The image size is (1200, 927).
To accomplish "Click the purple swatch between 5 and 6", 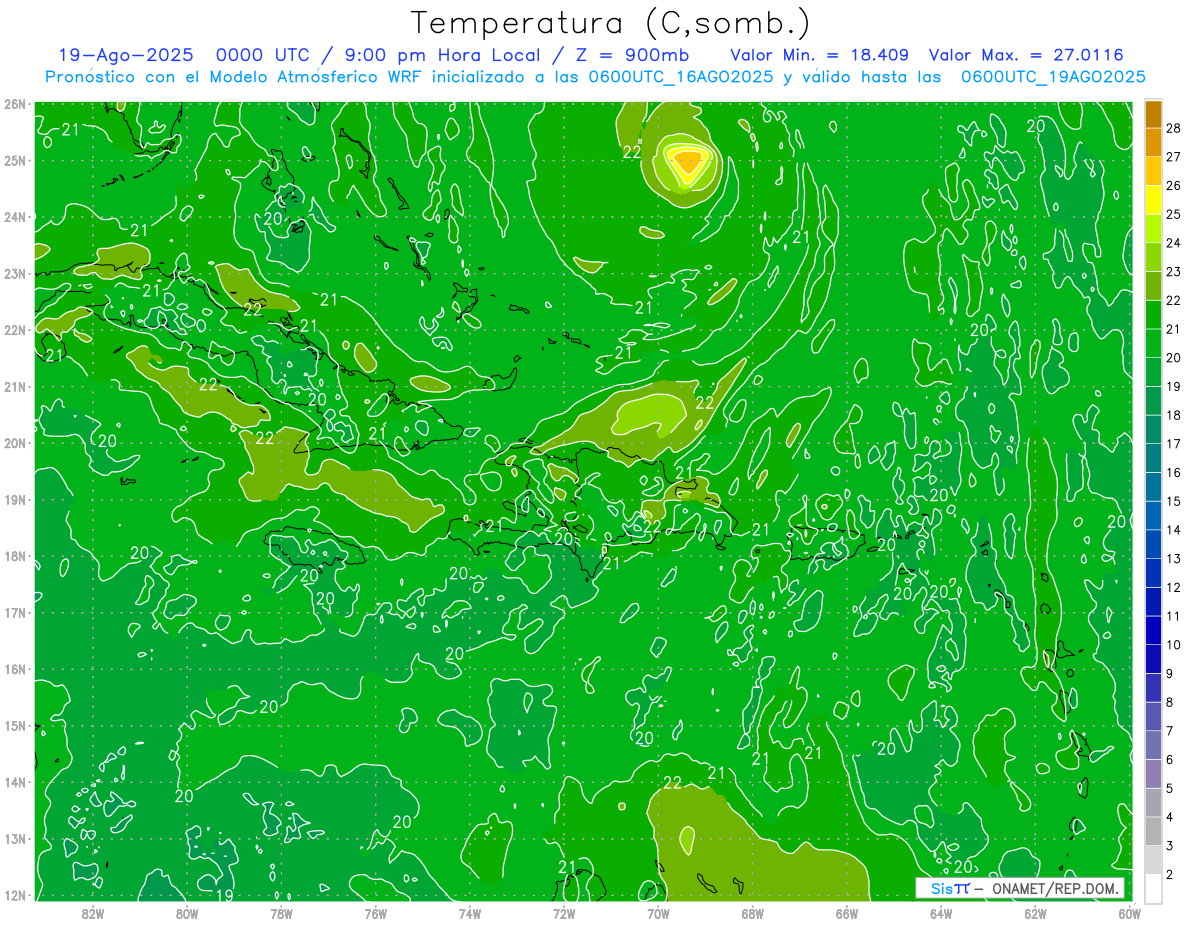I will (x=1153, y=774).
